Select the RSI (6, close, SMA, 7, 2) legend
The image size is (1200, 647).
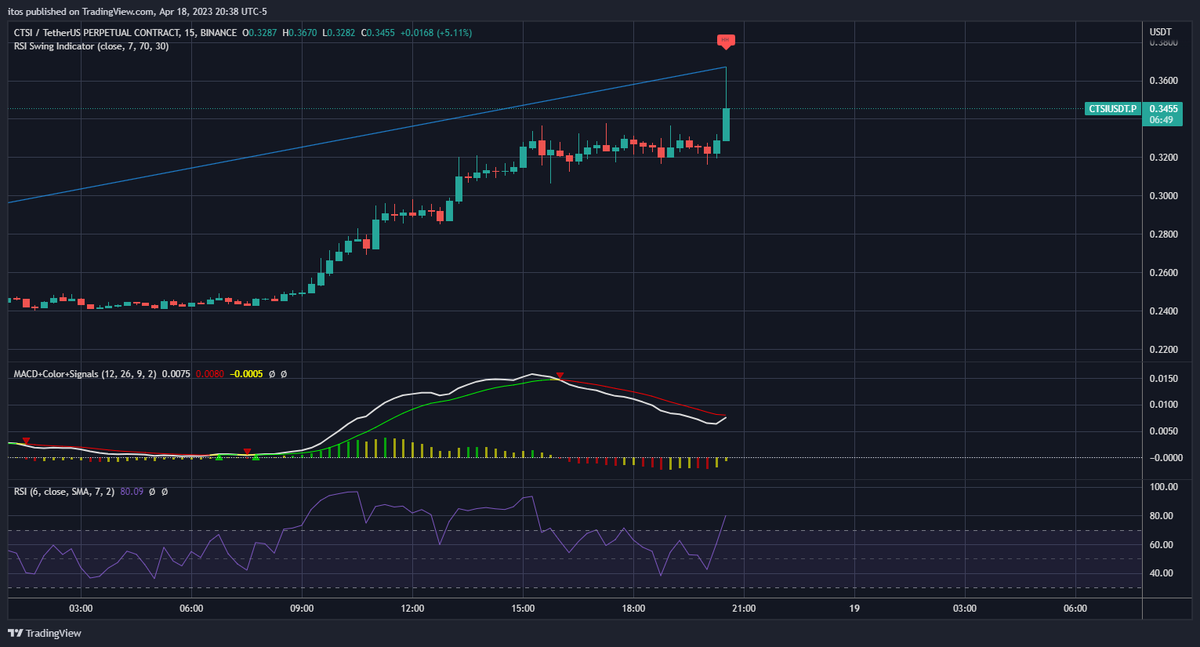(64, 492)
